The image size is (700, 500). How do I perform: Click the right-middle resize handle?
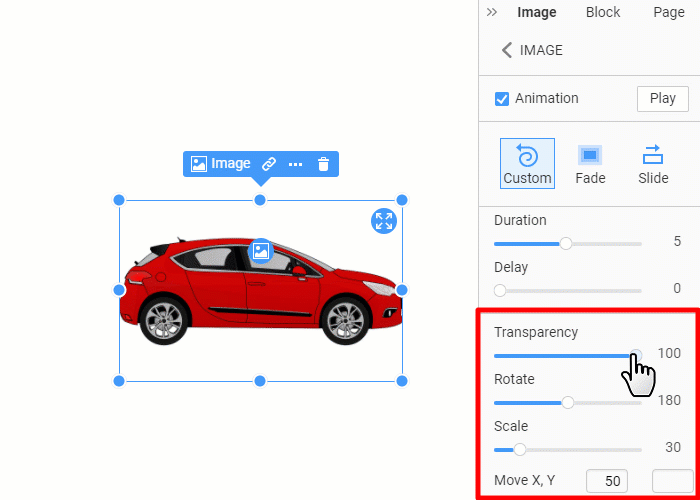(402, 290)
